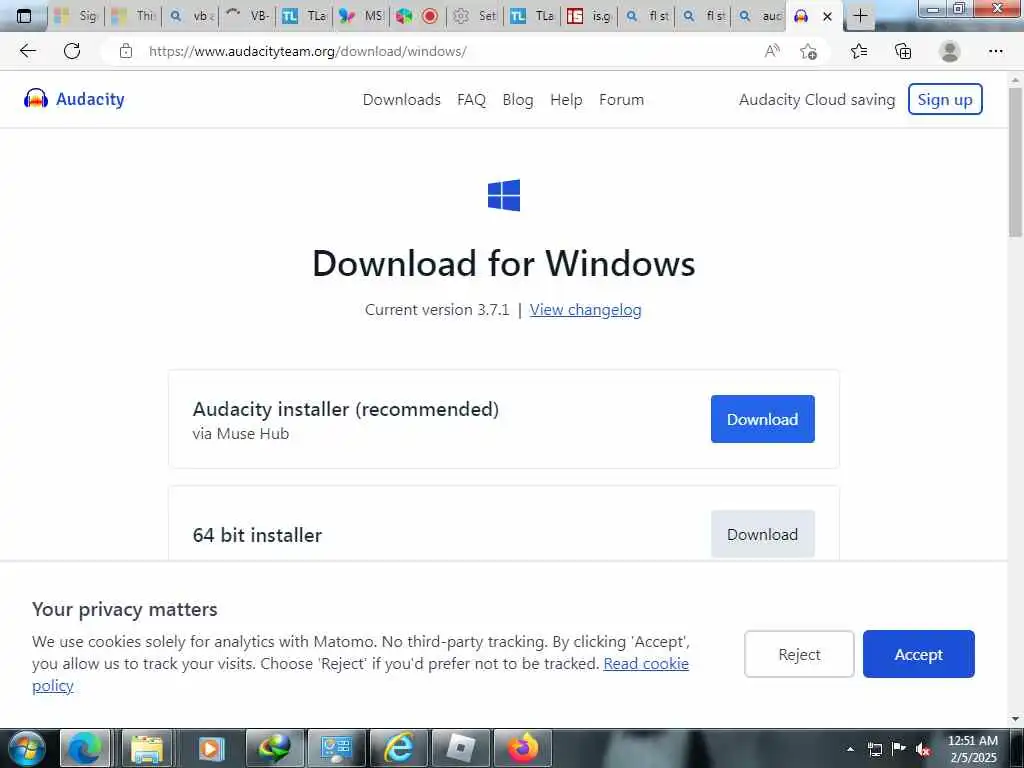Open the Action Center flag icon

pos(899,748)
